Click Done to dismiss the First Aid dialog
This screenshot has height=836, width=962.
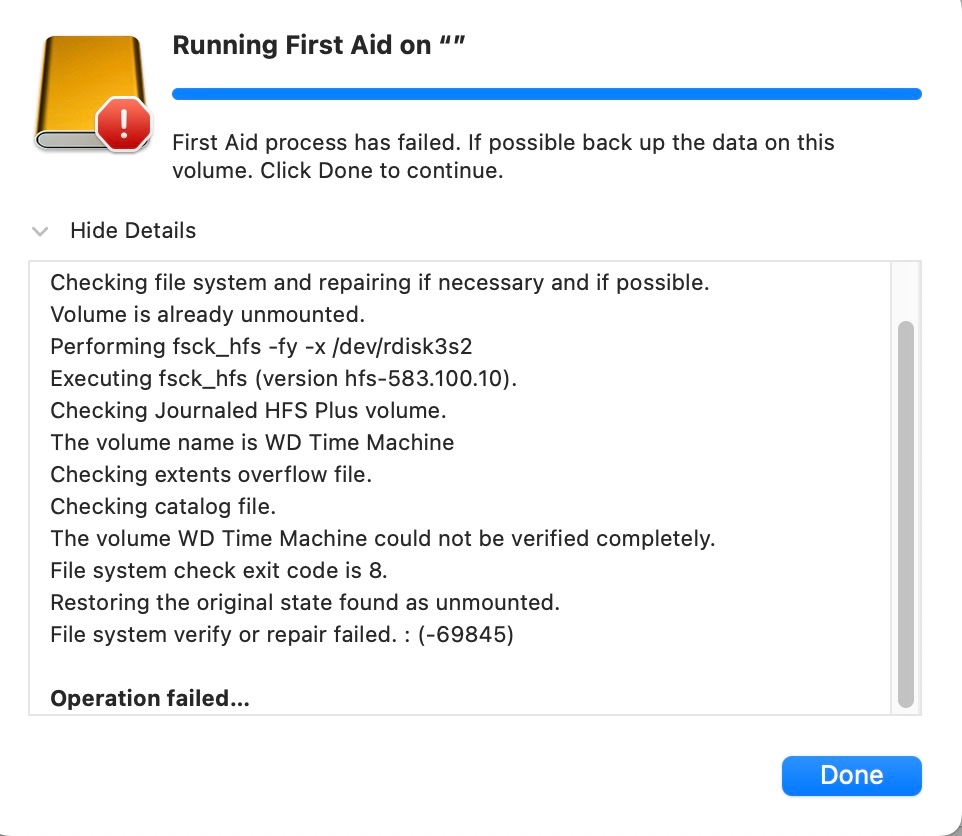coord(851,775)
